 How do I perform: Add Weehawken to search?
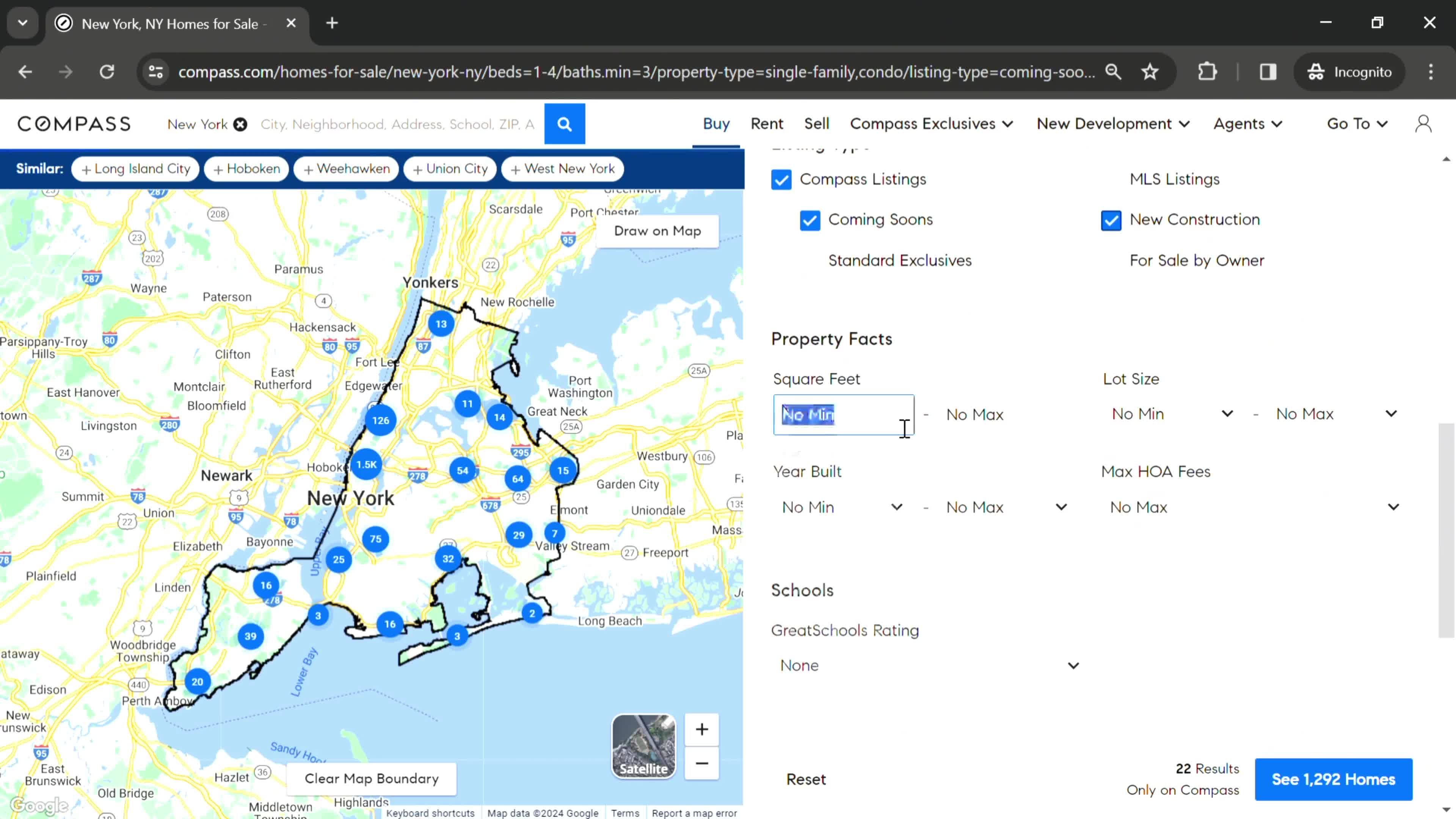[346, 169]
